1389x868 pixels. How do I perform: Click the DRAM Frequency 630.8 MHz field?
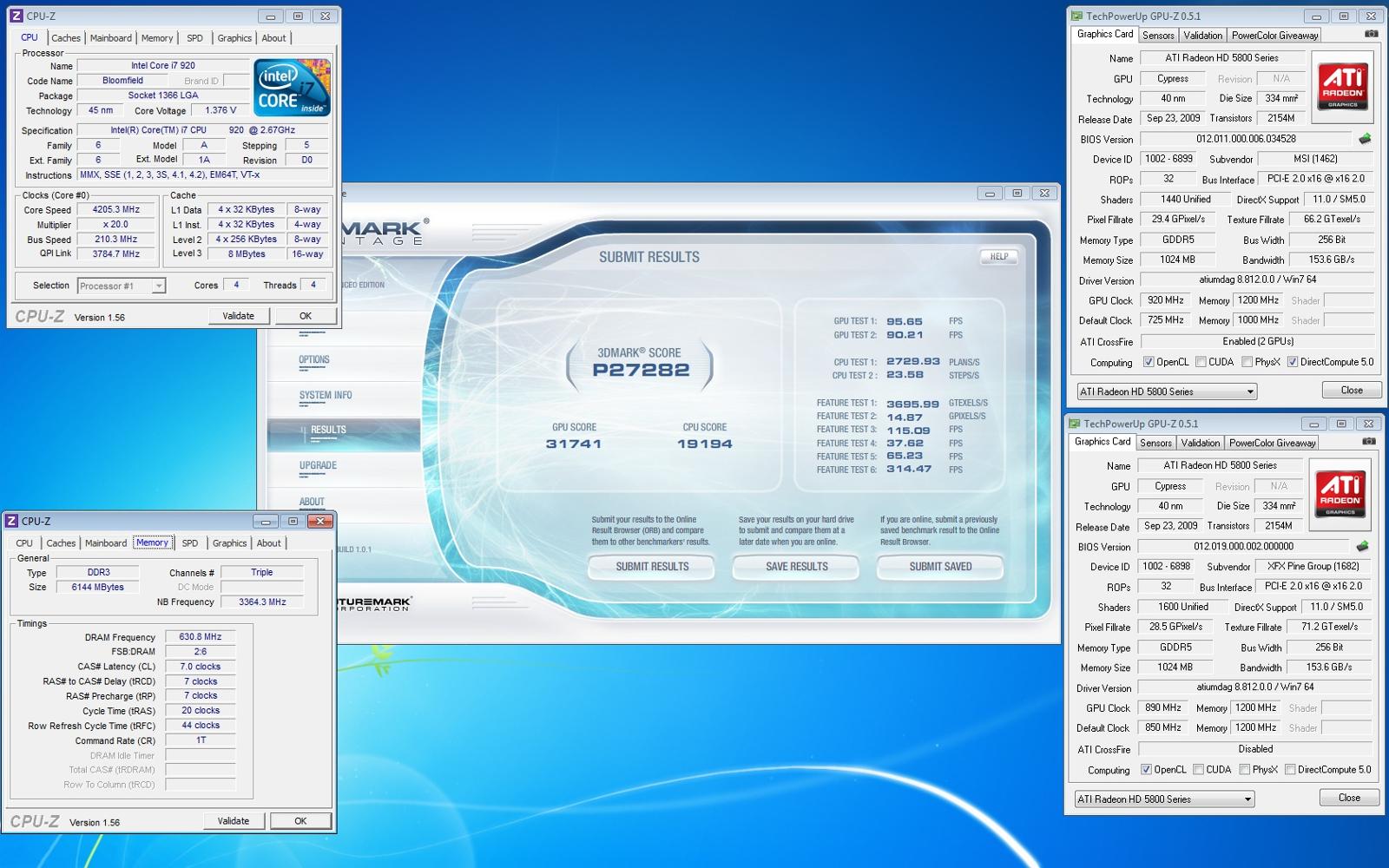pos(201,637)
